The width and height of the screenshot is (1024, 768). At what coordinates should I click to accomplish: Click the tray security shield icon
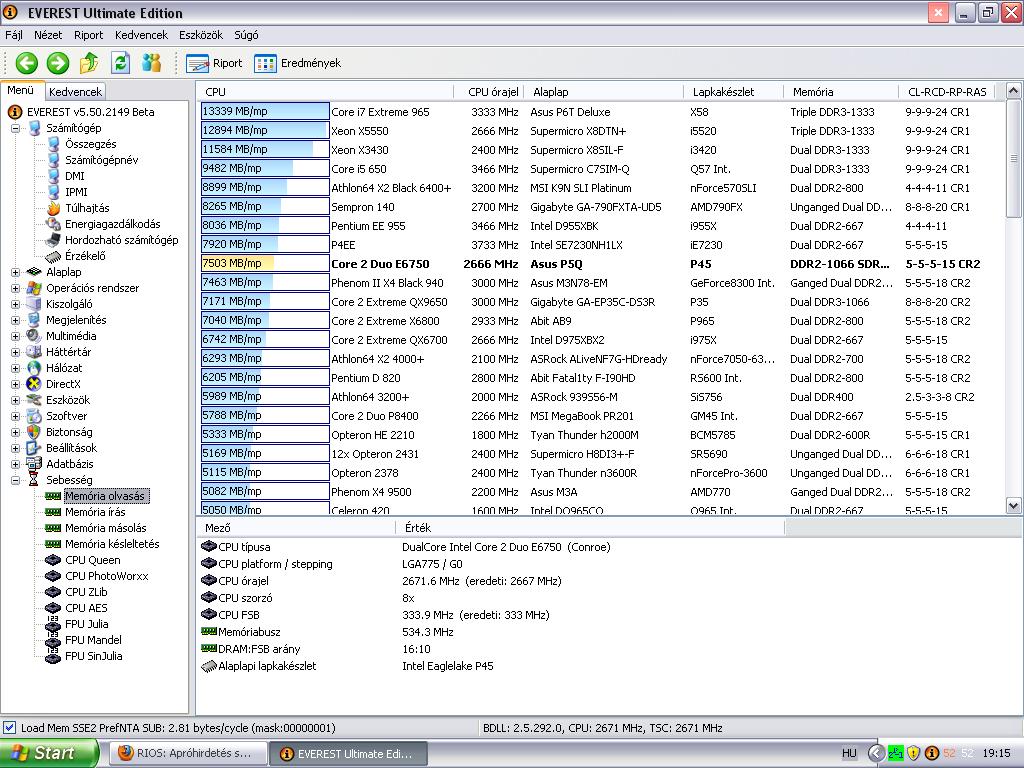click(914, 753)
